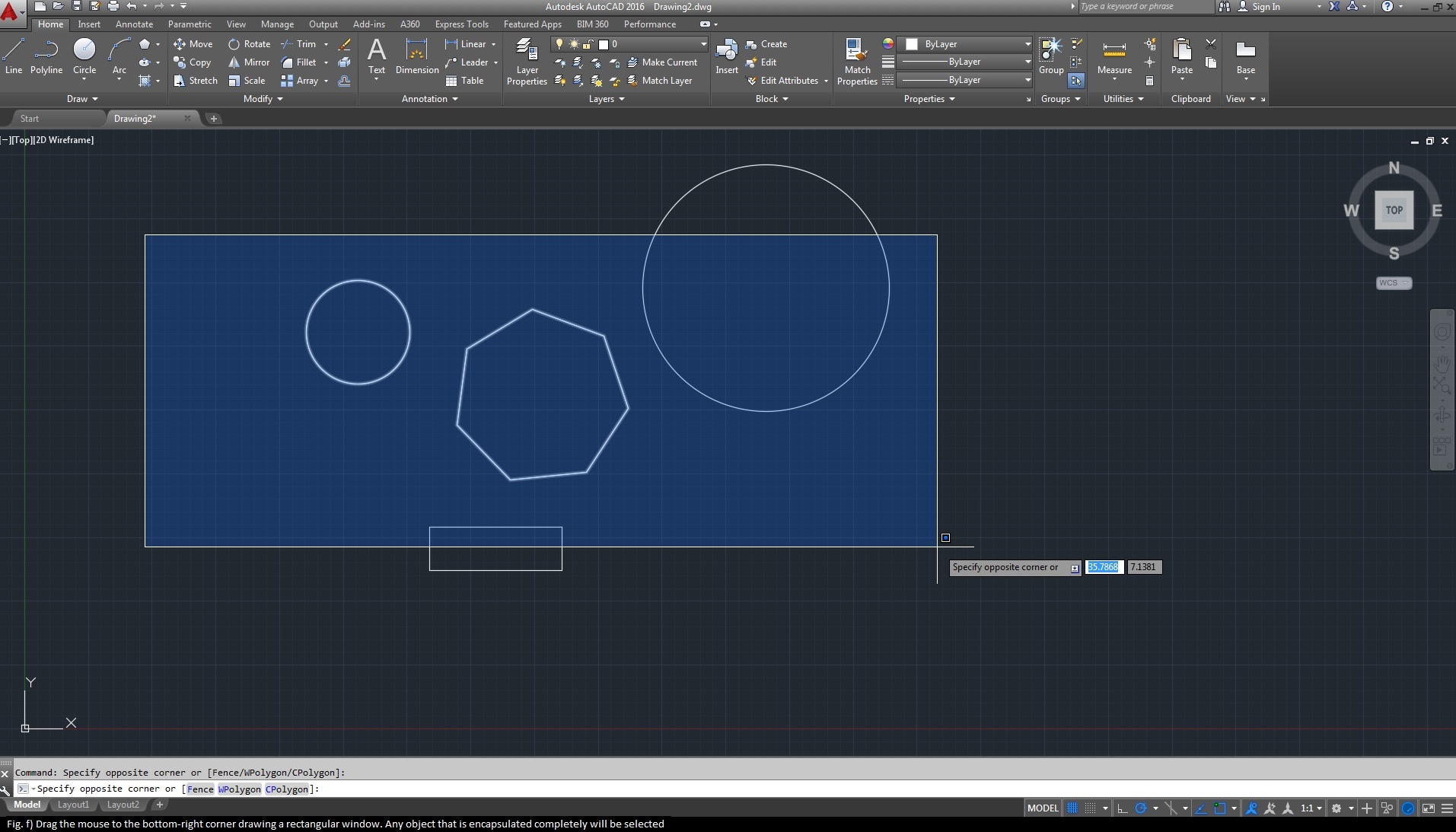Screen dimensions: 1456x832
Task: Click the WPolygon command option
Action: click(x=240, y=789)
